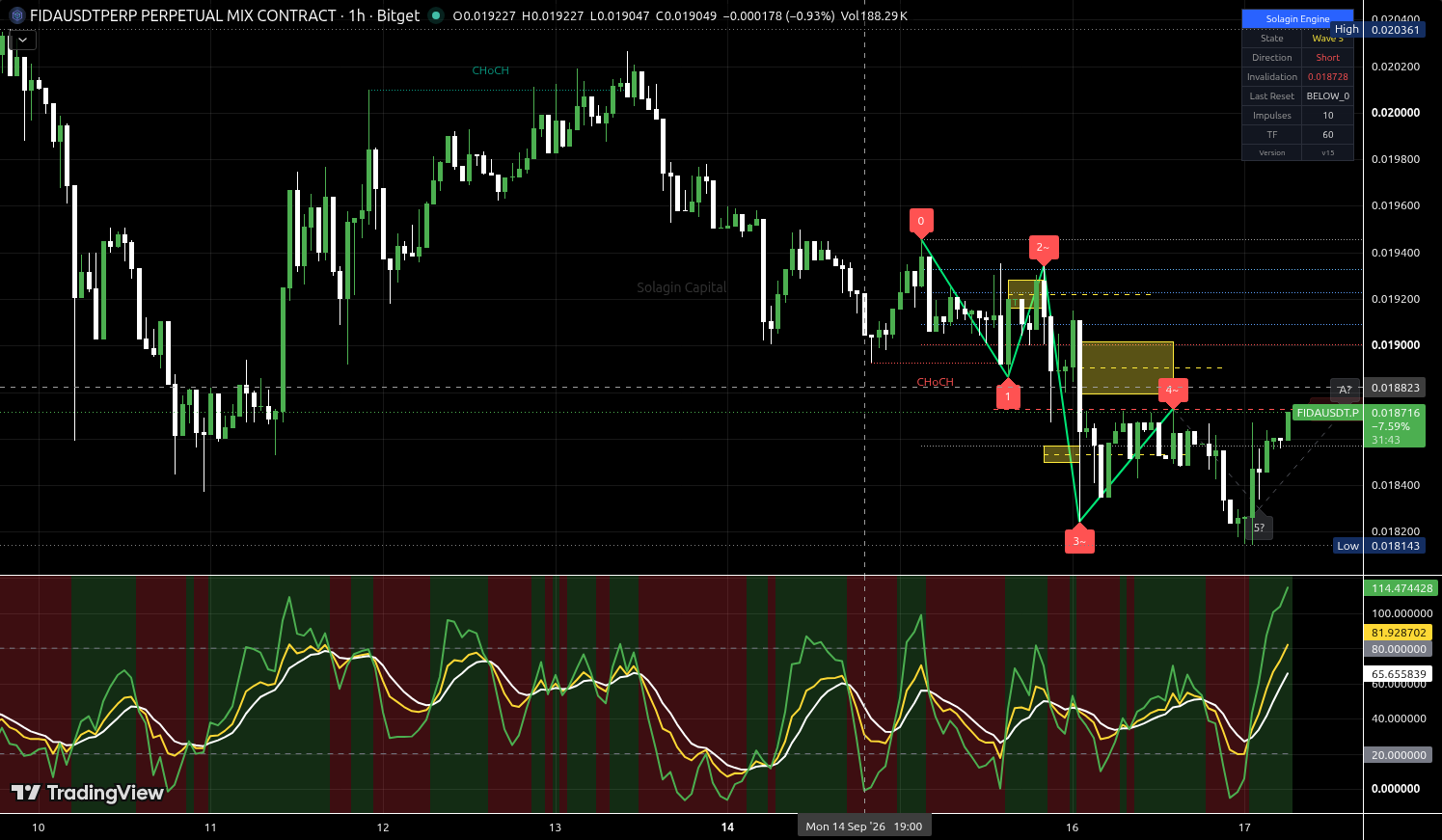Select wave label 3~ marker
The height and width of the screenshot is (840, 1442).
1079,541
